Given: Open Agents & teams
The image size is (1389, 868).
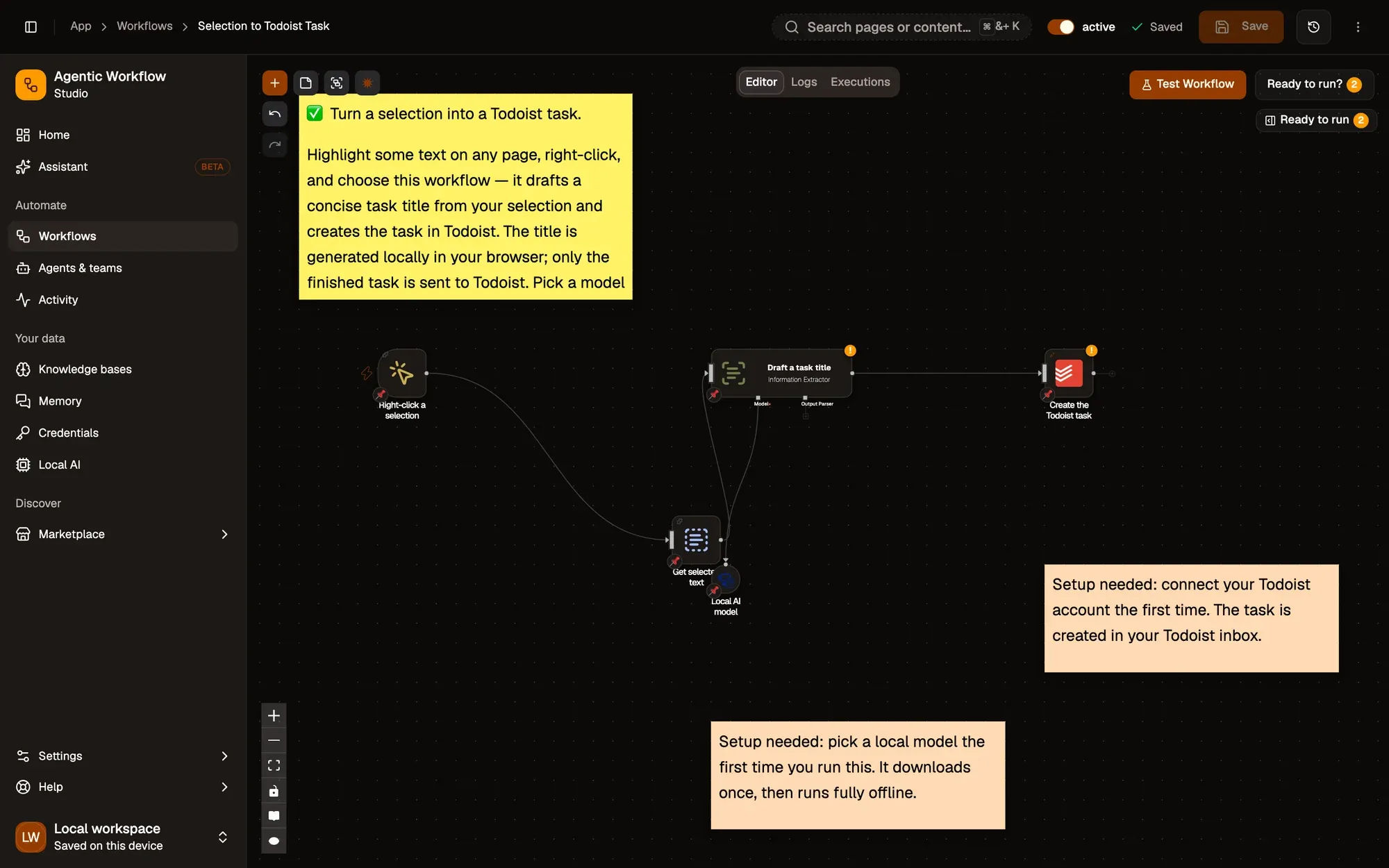Looking at the screenshot, I should click(123, 268).
